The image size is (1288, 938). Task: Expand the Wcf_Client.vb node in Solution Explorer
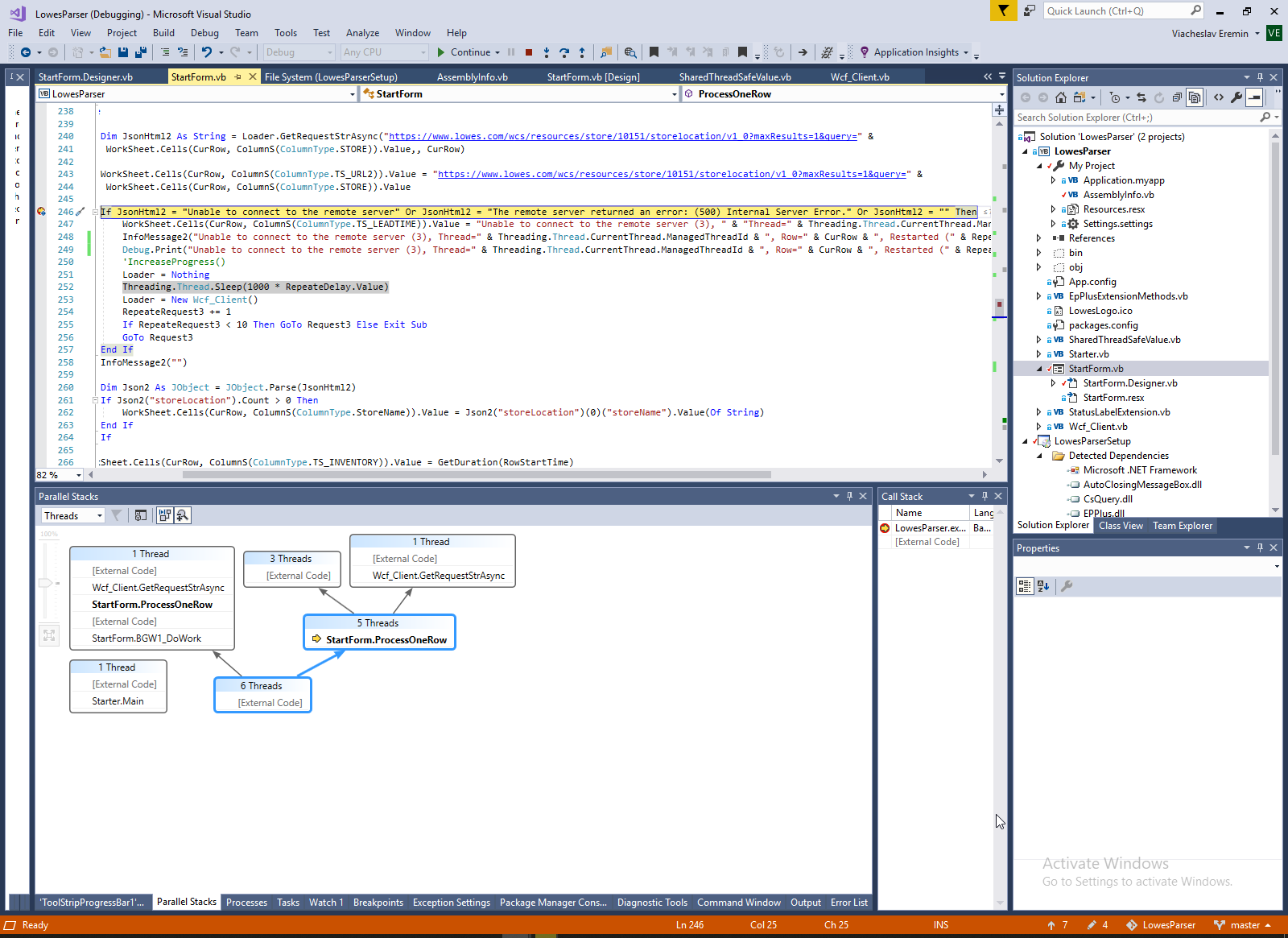[x=1038, y=427]
